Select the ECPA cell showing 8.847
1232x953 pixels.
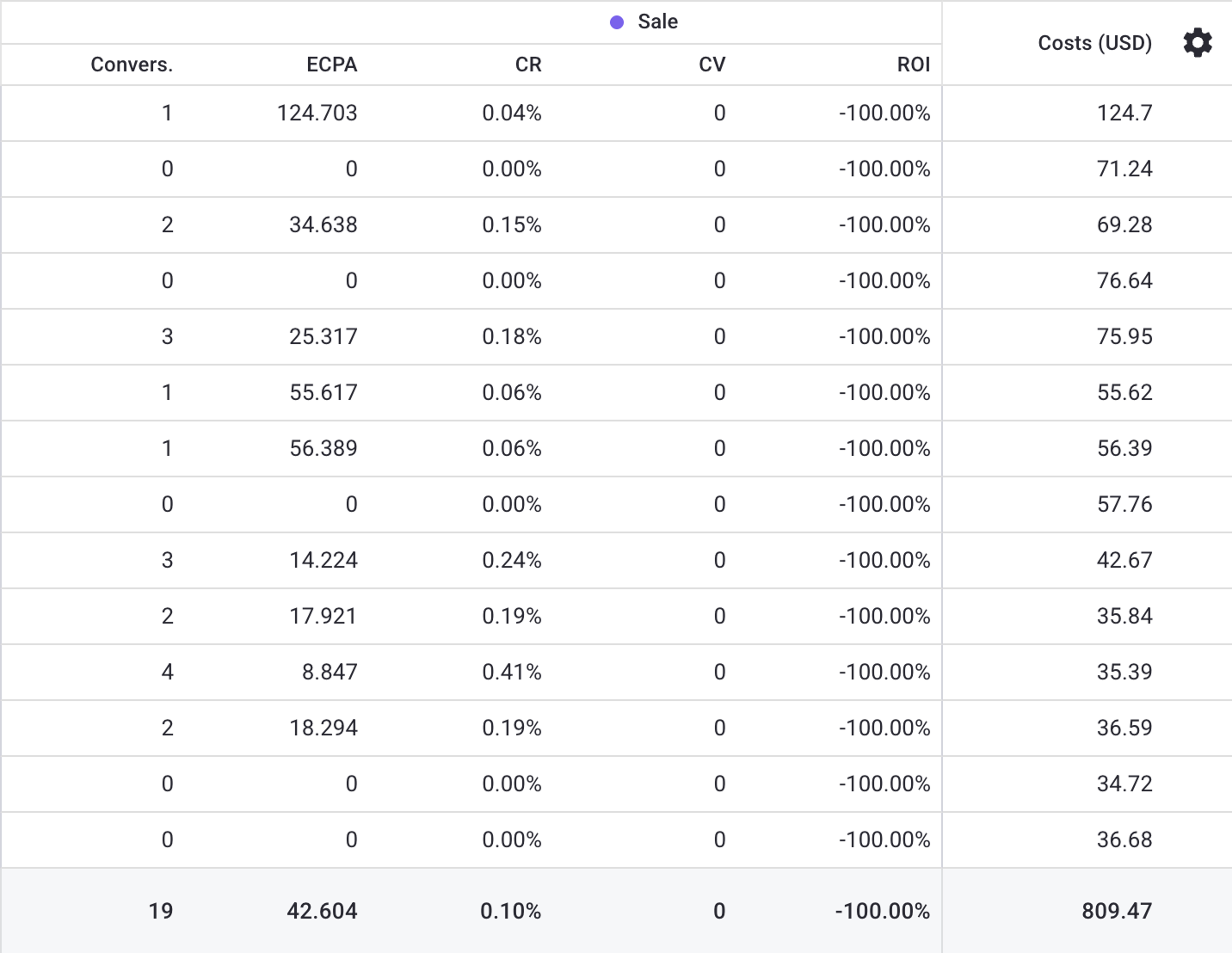(329, 673)
